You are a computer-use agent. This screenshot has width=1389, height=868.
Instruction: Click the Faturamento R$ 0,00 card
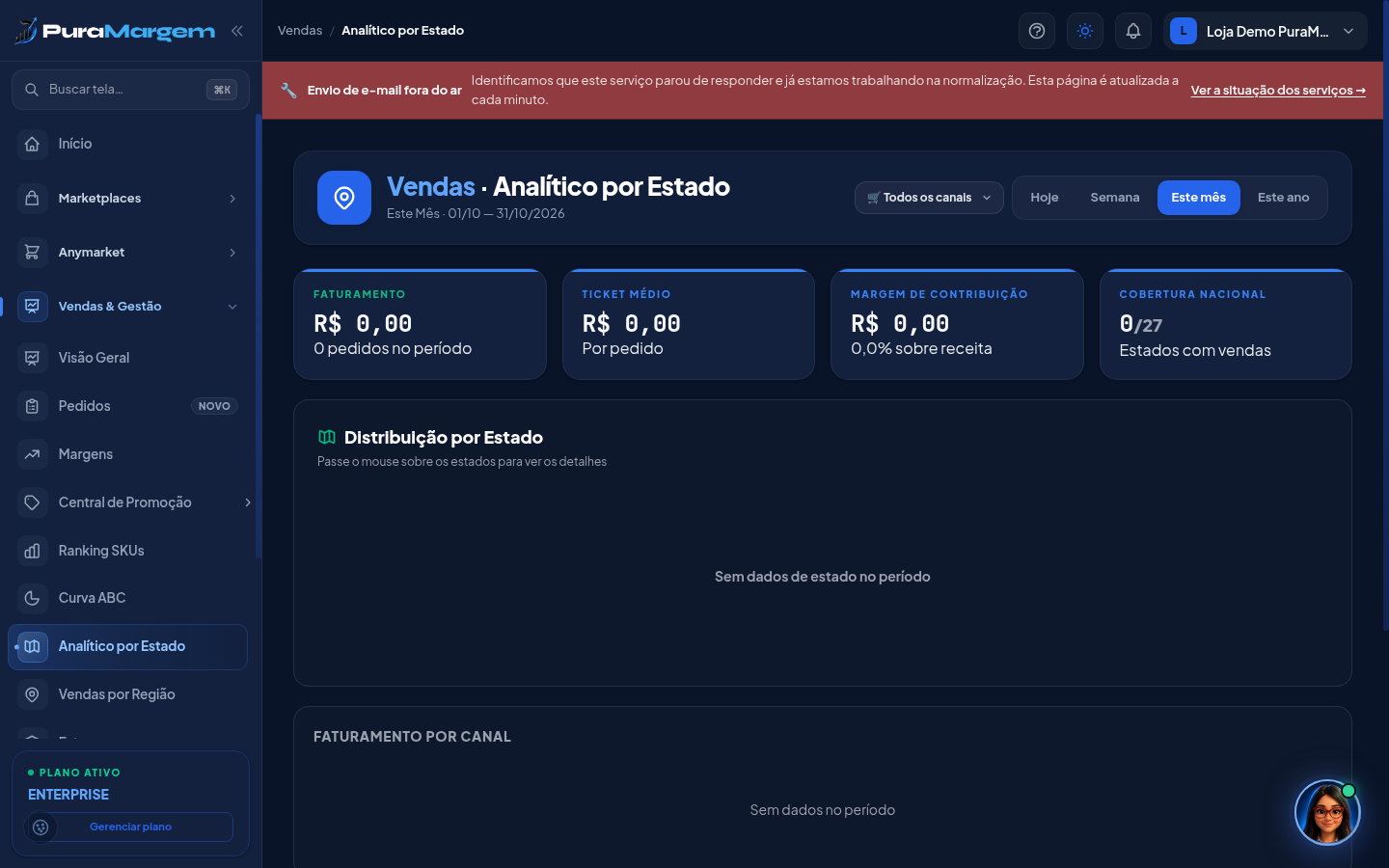(420, 324)
